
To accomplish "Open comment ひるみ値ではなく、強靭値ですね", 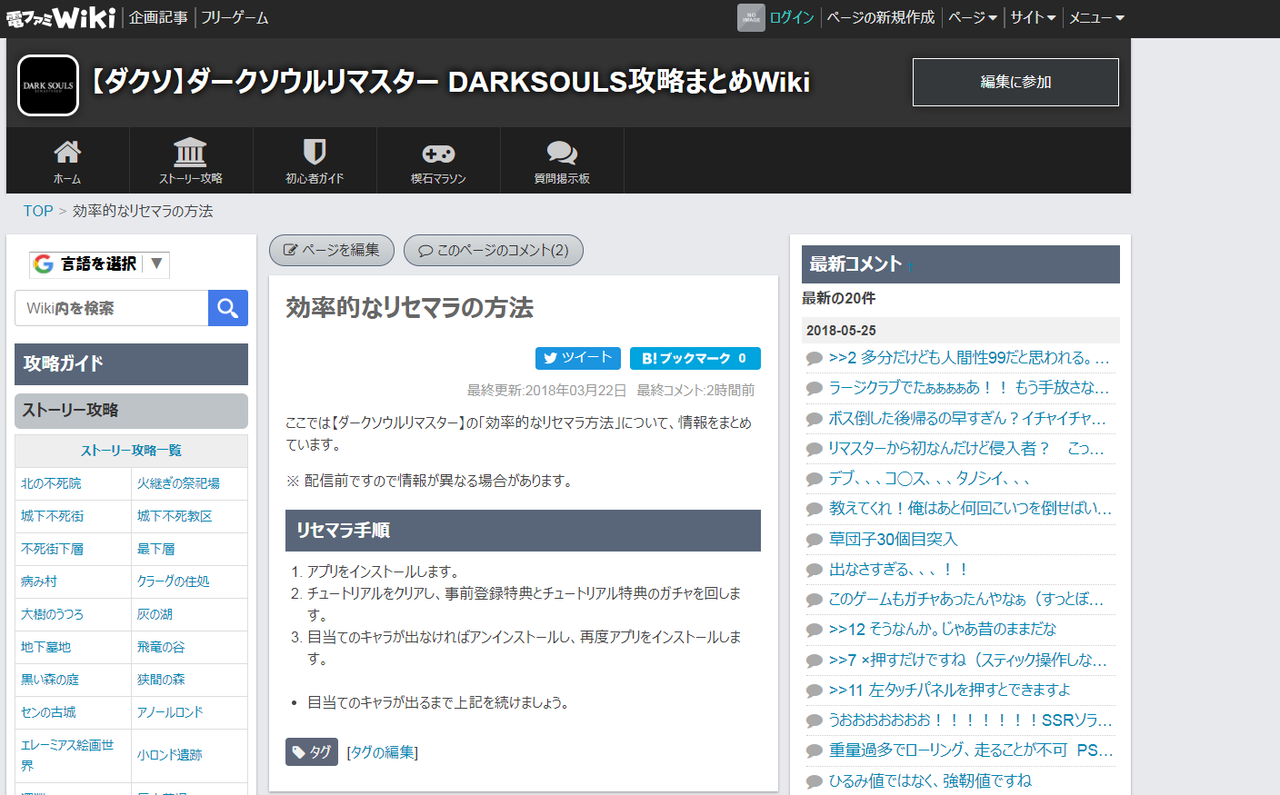I will coord(930,780).
